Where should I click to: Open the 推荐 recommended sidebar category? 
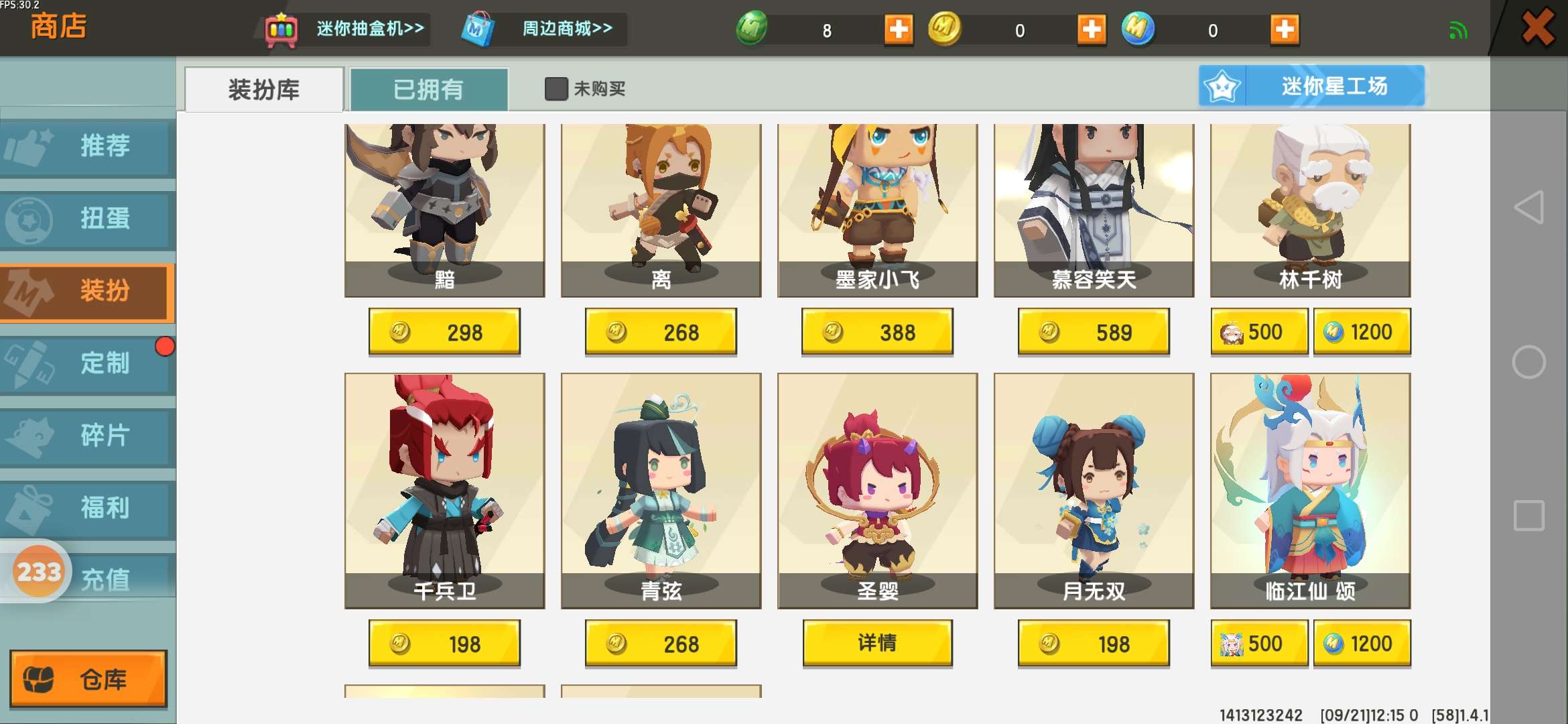coord(87,146)
